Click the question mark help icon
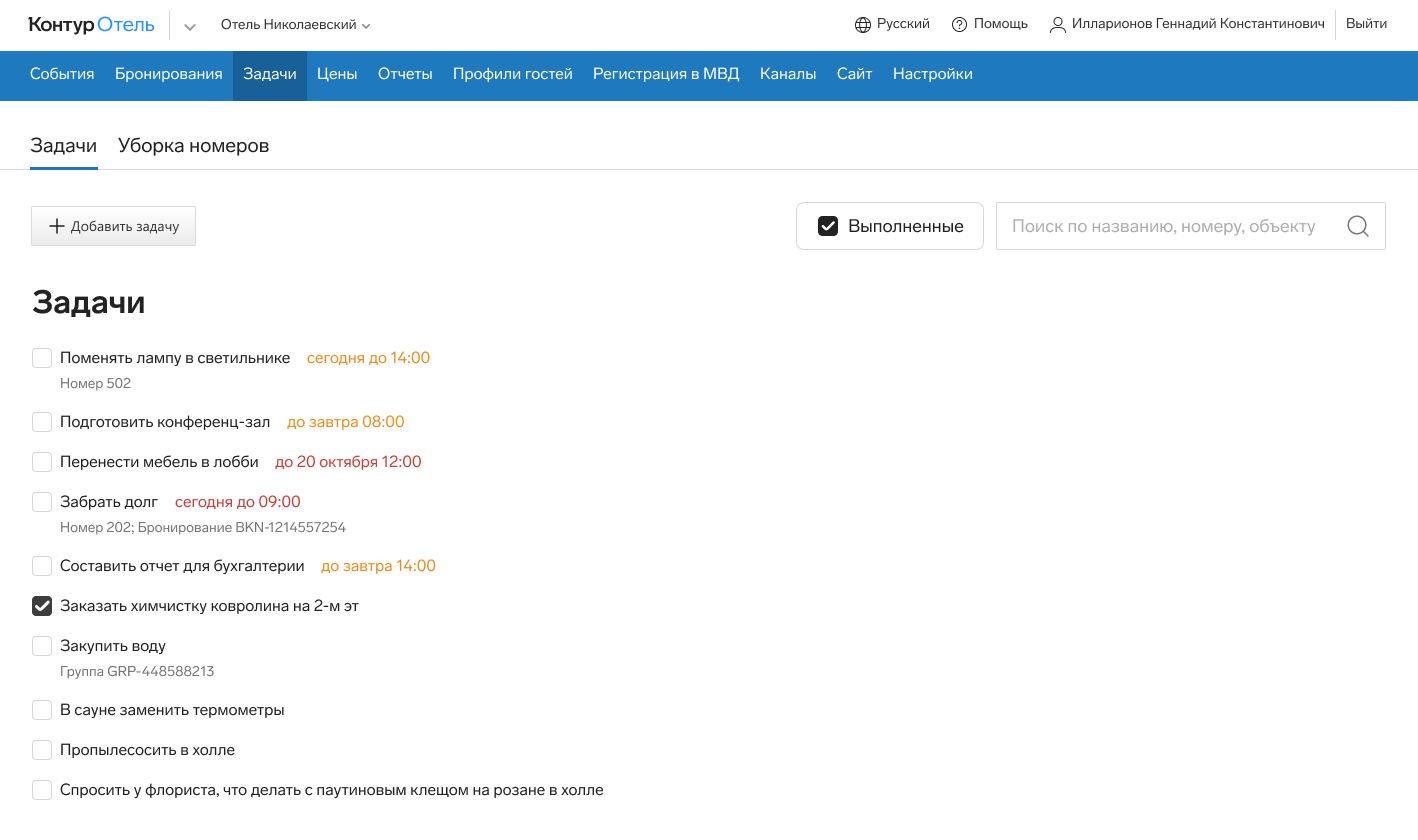 [x=960, y=24]
